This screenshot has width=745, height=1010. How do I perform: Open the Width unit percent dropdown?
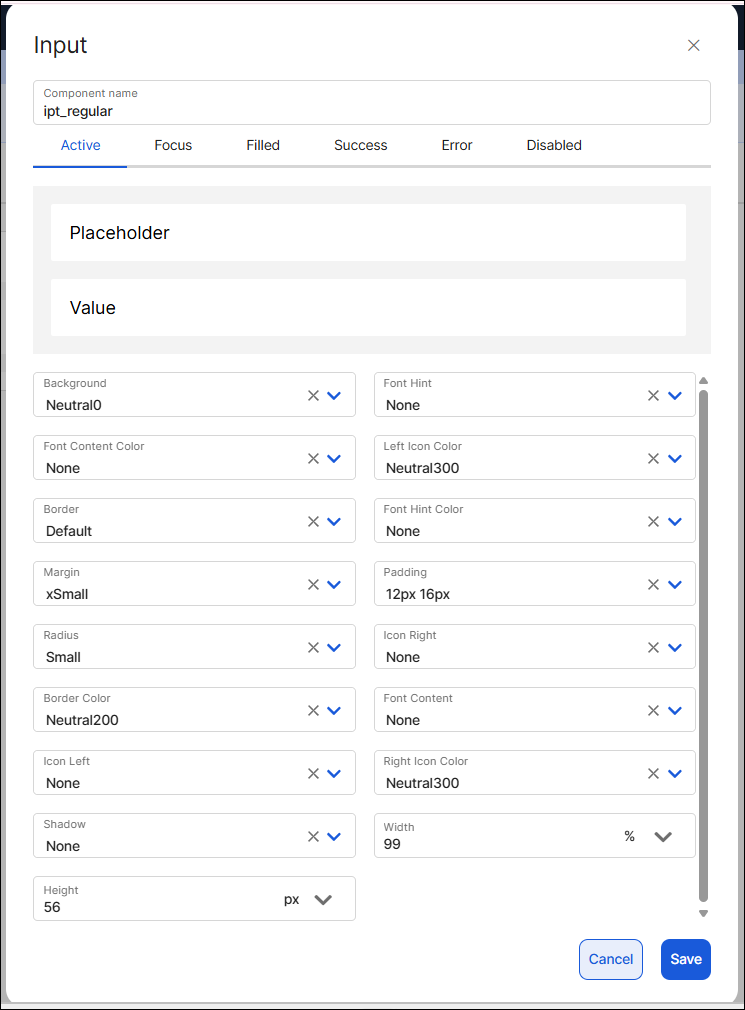point(662,836)
